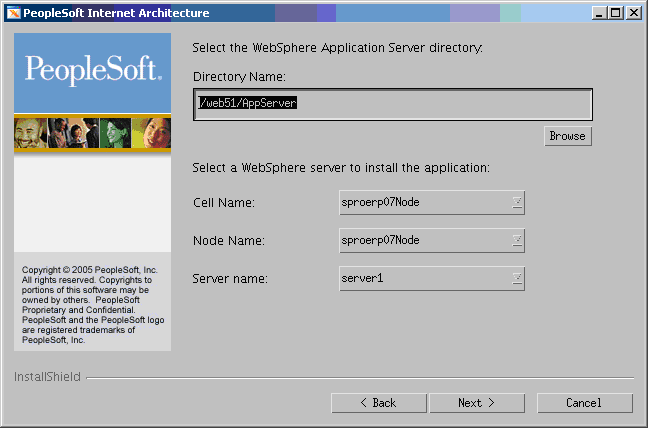The height and width of the screenshot is (428, 648).
Task: Click into the Directory Name text field
Action: (392, 103)
